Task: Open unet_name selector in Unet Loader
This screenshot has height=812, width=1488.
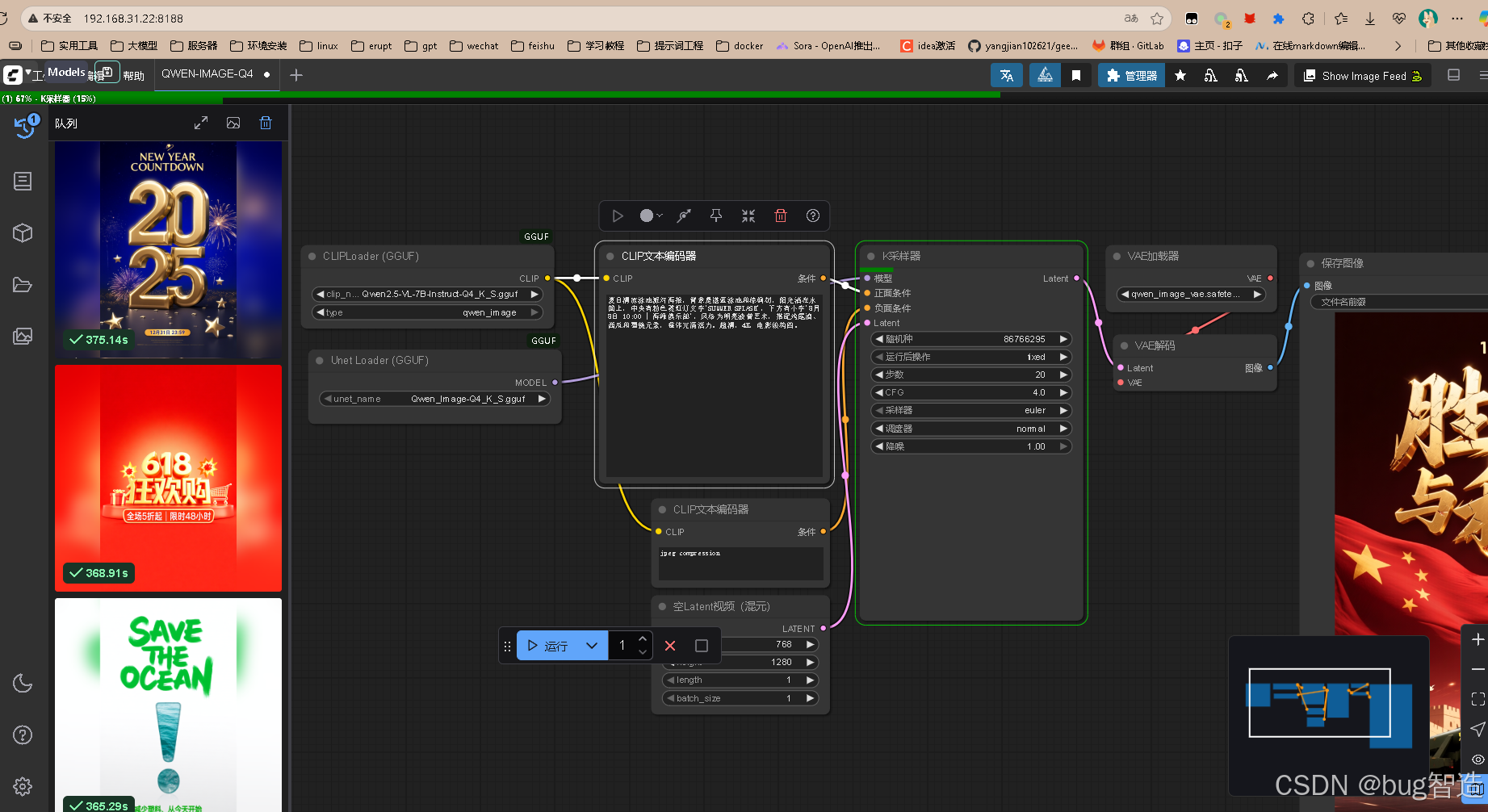Action: tap(435, 399)
